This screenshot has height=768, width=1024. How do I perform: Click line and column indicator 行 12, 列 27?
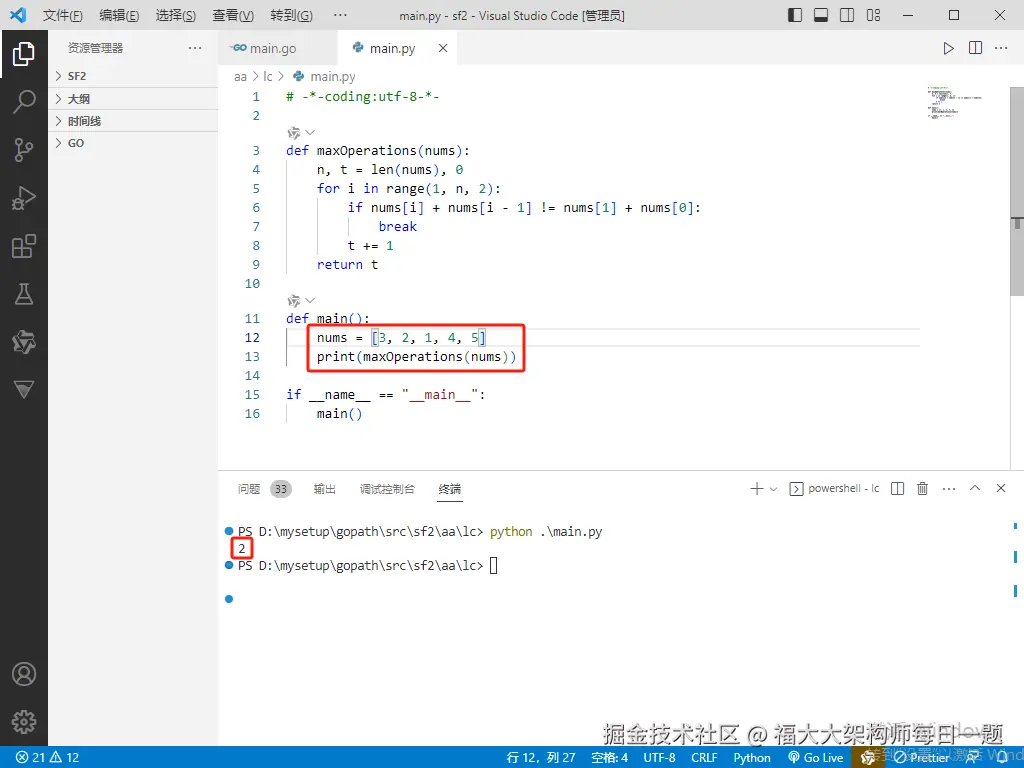click(541, 757)
